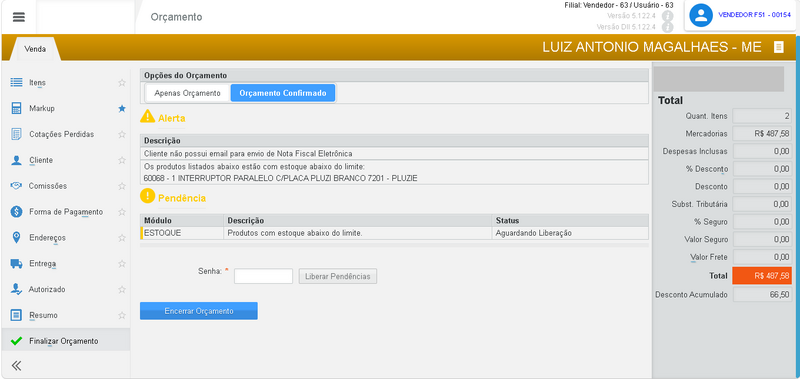
Task: Favorite Resumo with its star
Action: pos(122,315)
